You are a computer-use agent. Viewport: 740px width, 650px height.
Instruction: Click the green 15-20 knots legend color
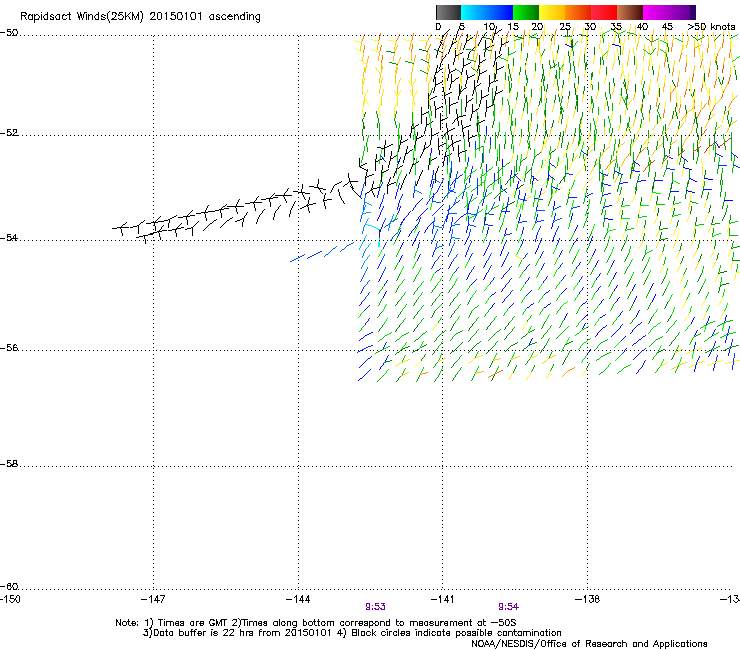526,12
